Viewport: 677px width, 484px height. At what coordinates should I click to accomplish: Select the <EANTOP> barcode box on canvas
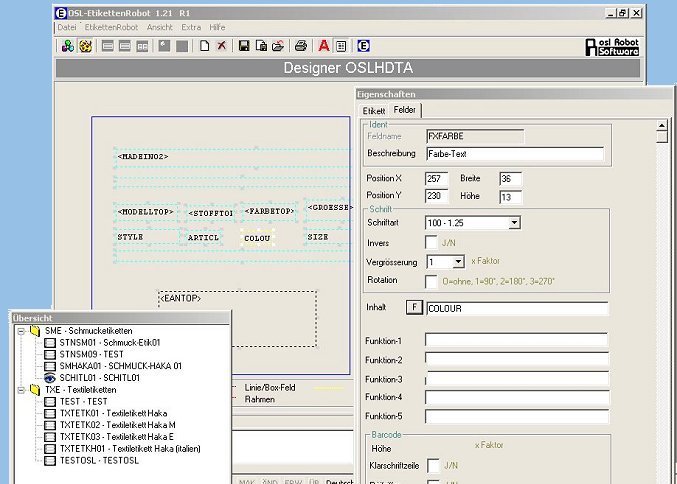tap(237, 319)
